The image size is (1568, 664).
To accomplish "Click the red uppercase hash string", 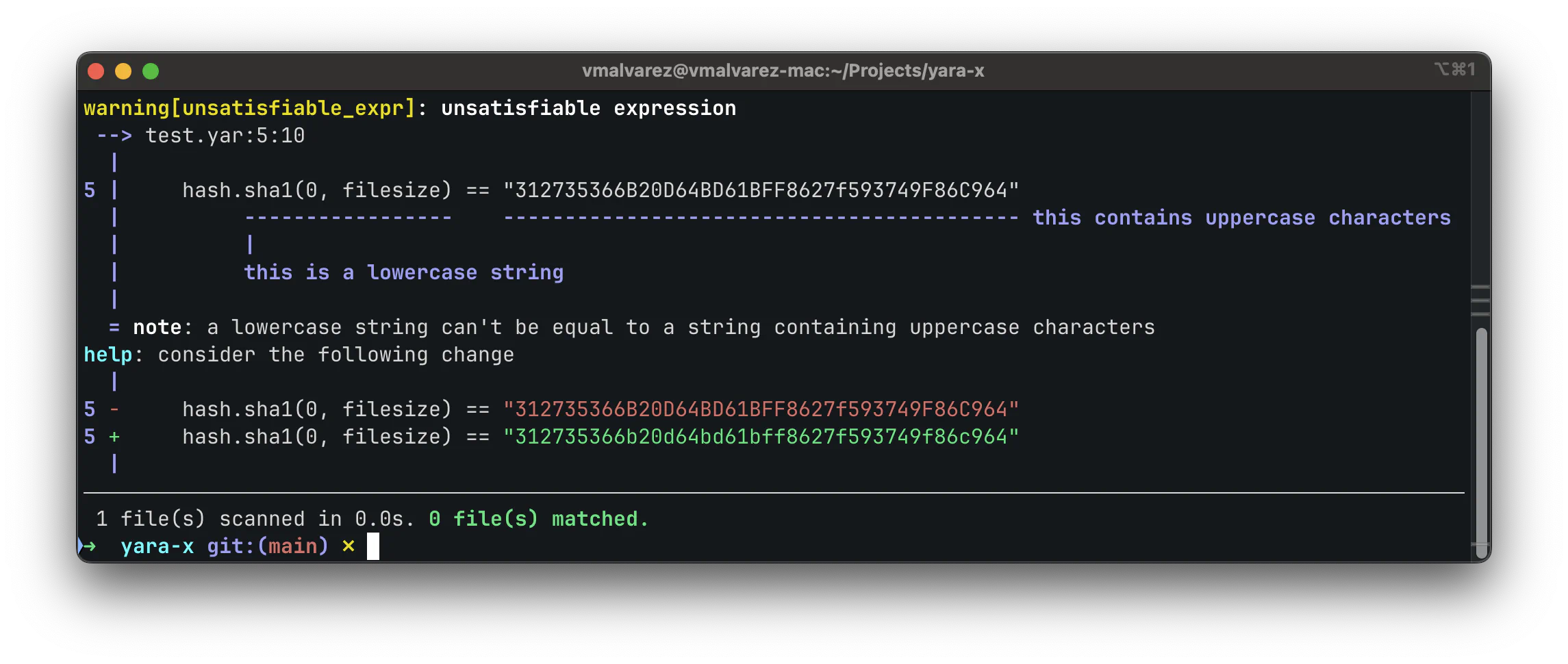I will 761,409.
